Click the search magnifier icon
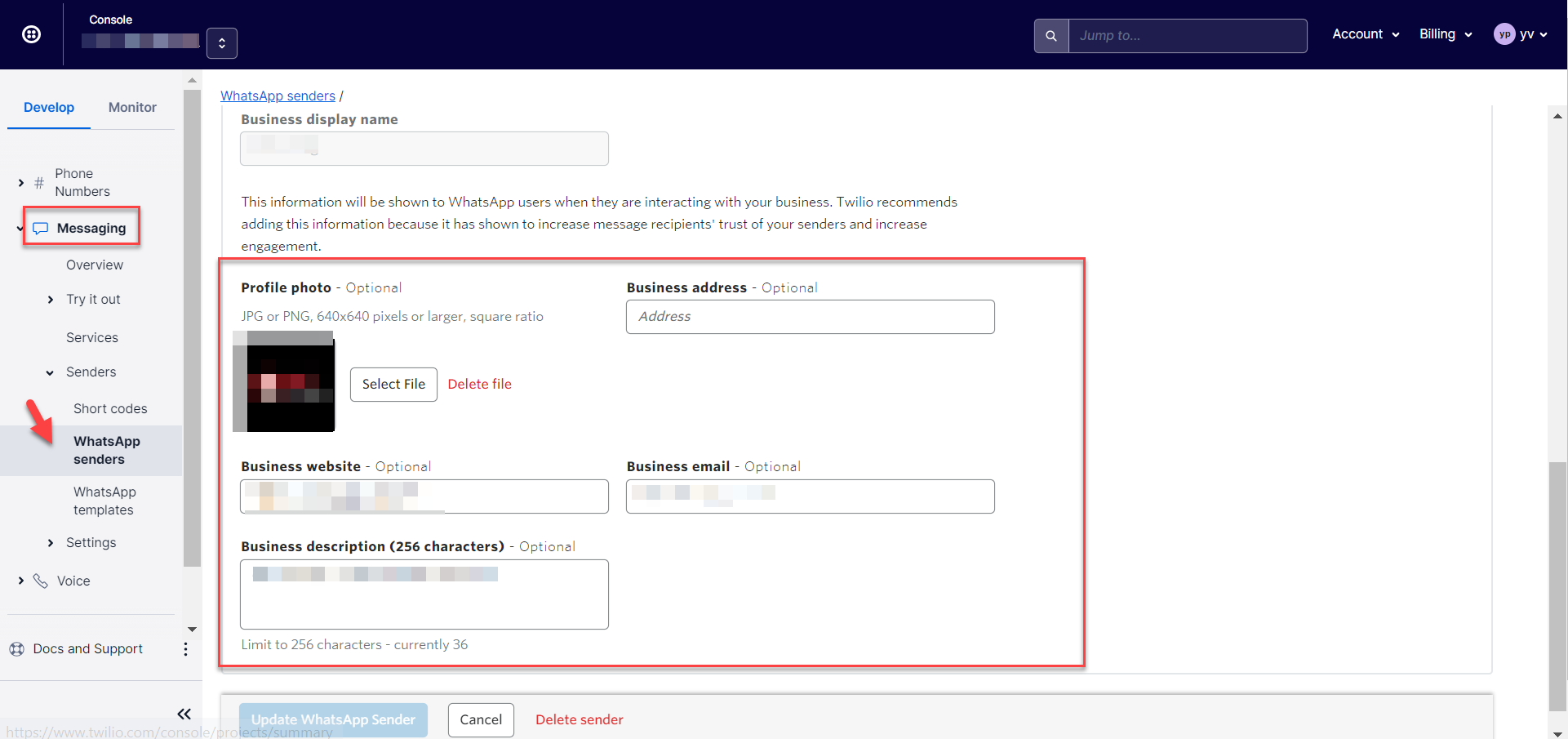Viewport: 1568px width, 739px height. pyautogui.click(x=1051, y=36)
